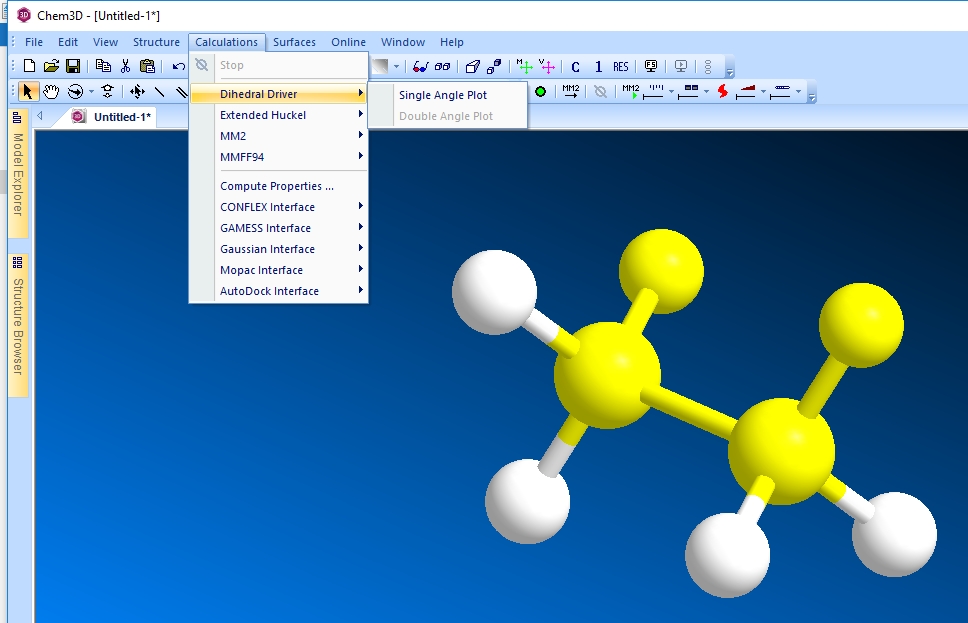Viewport: 968px width, 623px height.
Task: Toggle atom symbols 'C' icon
Action: (x=576, y=67)
